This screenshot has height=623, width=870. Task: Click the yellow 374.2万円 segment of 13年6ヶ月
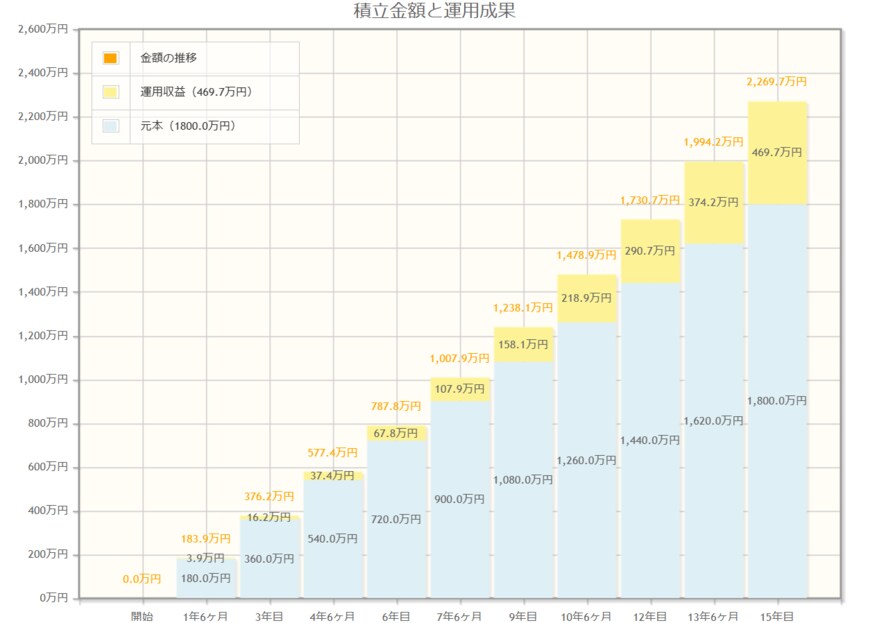tap(712, 202)
